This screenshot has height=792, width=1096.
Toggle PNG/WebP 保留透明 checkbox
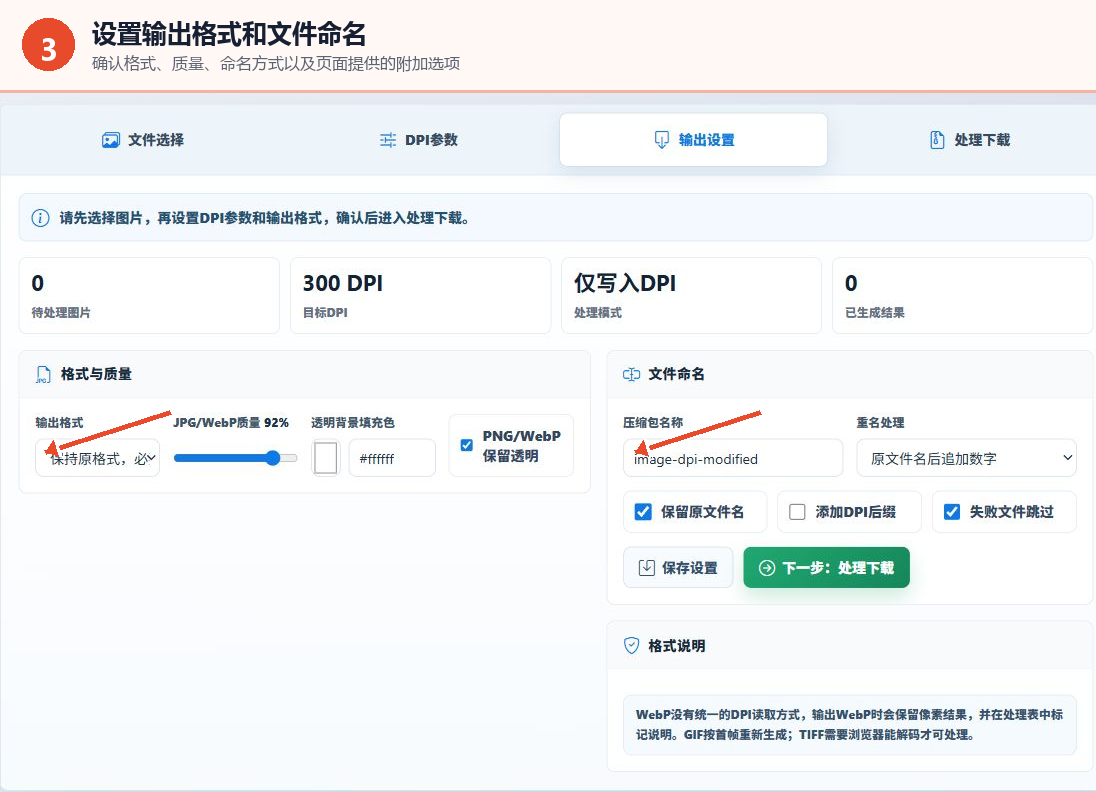[467, 445]
